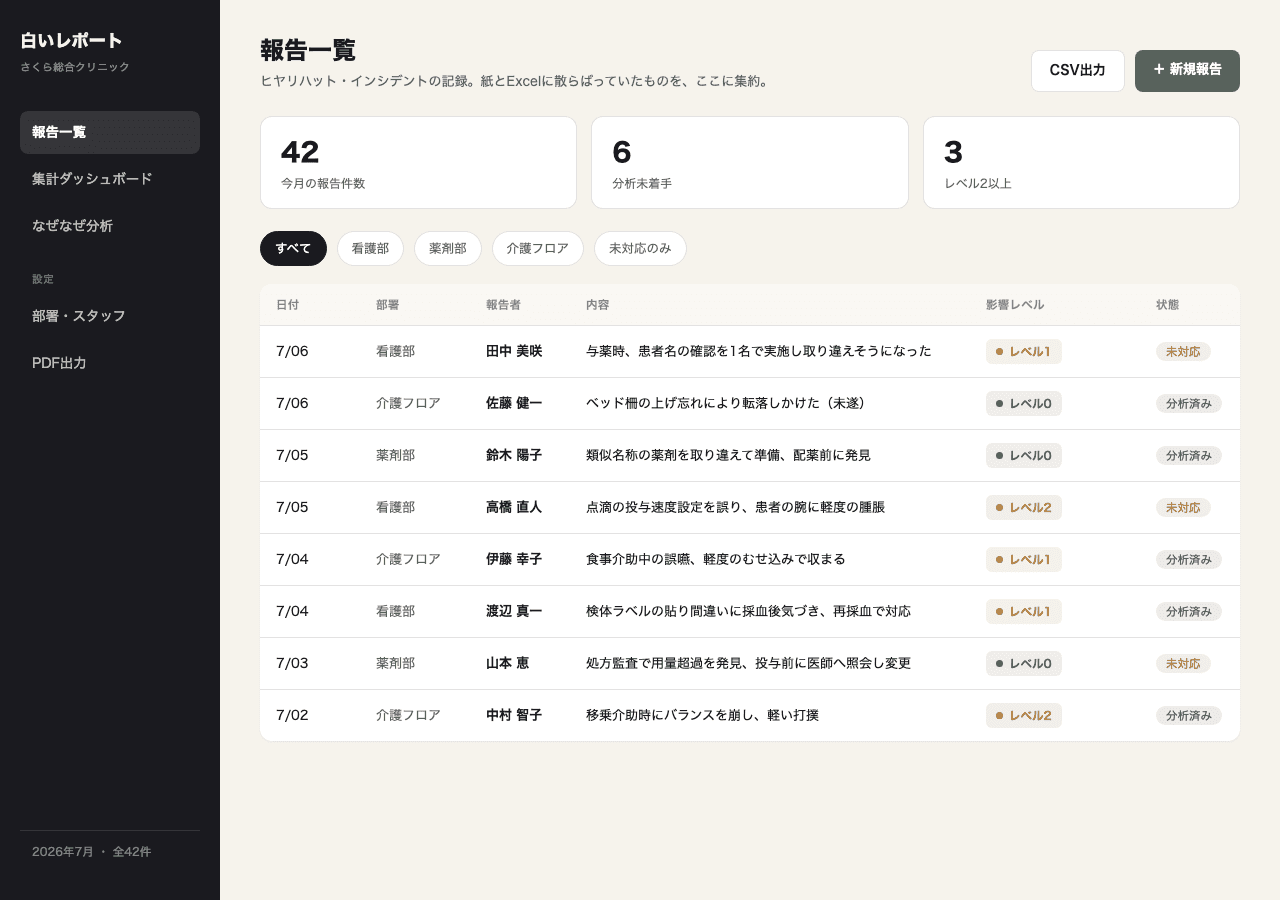Image resolution: width=1280 pixels, height=900 pixels.
Task: Create a report with ＋新規報告
Action: tap(1187, 71)
